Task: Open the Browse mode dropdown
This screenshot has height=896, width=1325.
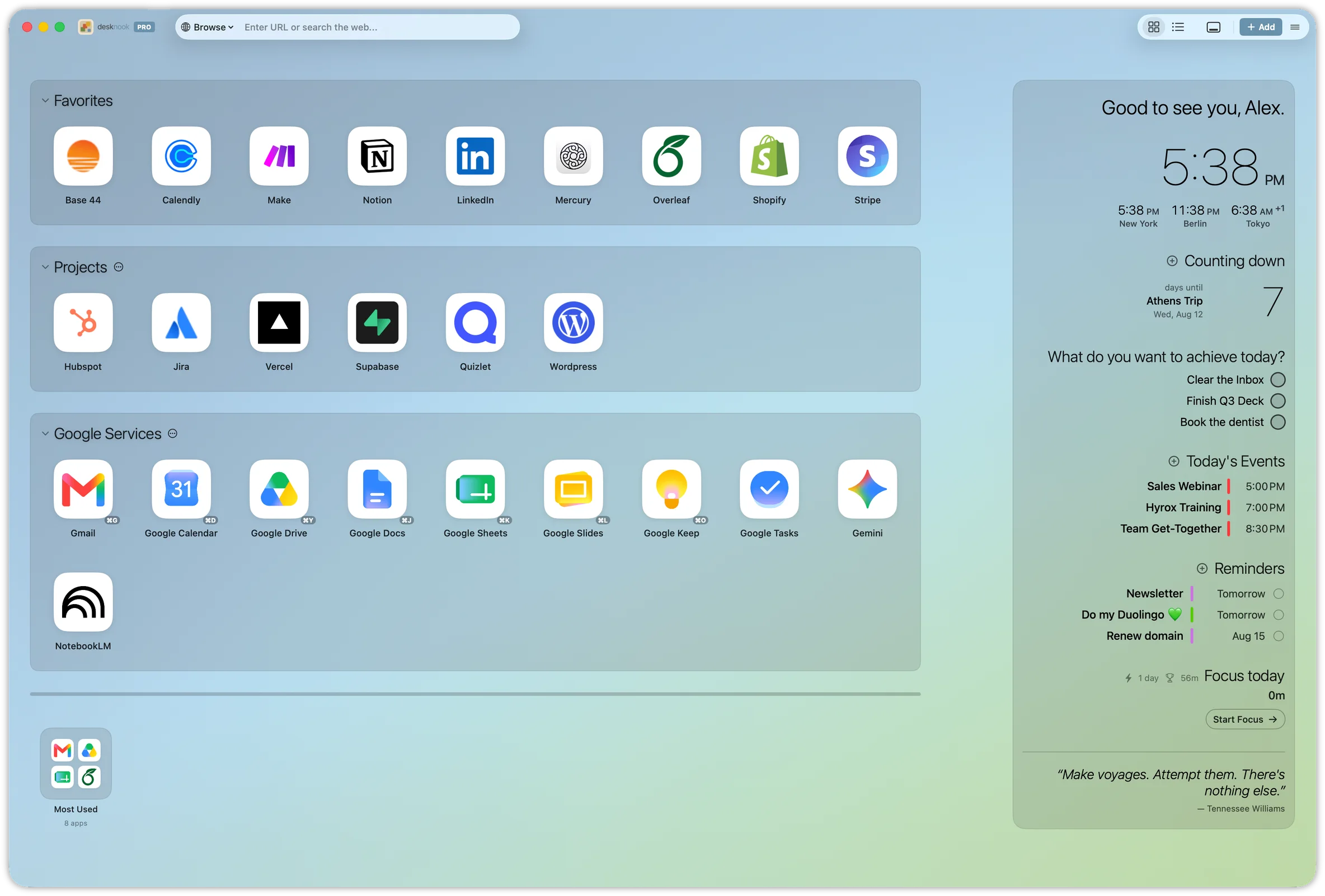Action: tap(208, 27)
